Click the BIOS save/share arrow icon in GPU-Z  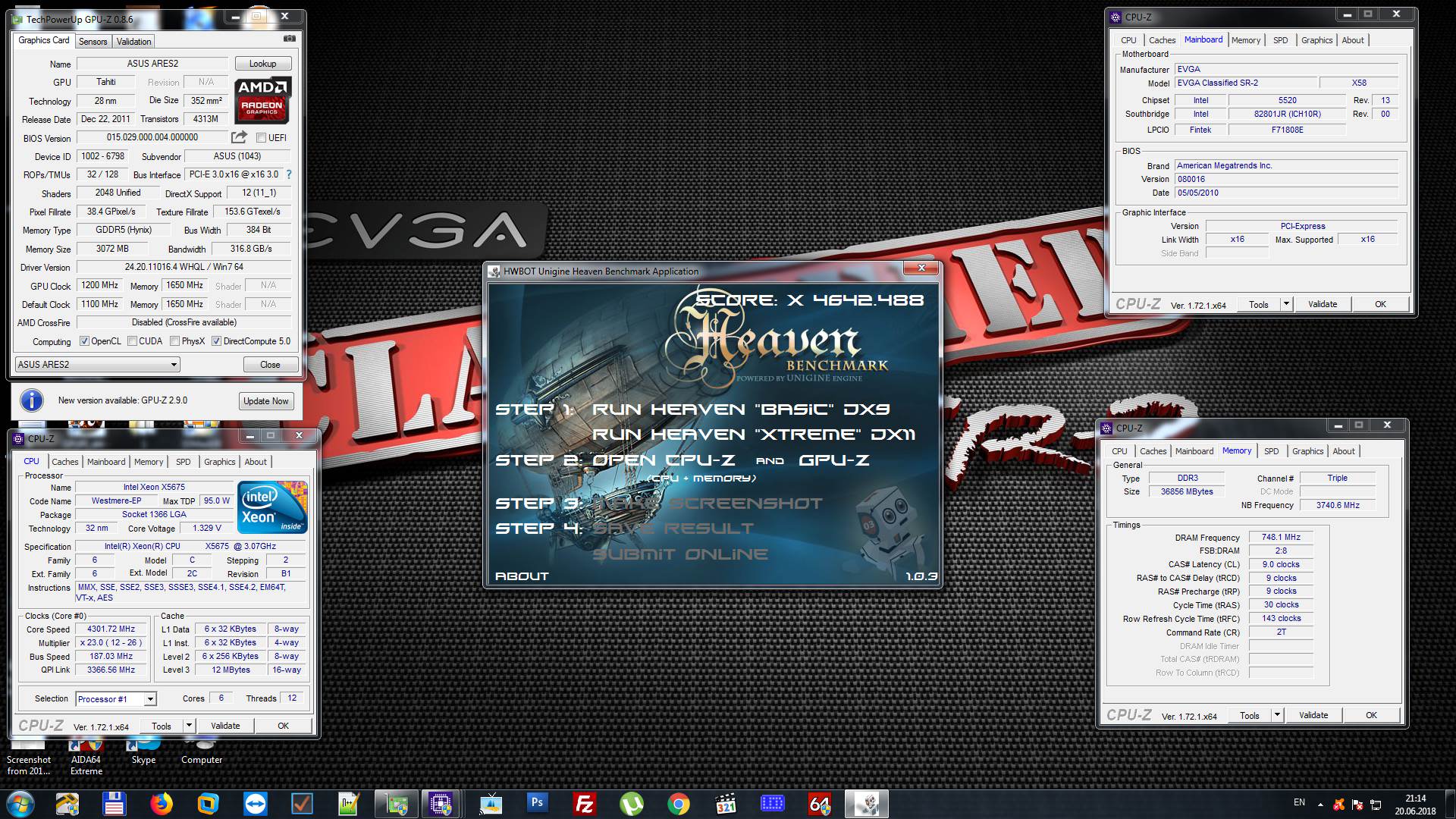pyautogui.click(x=239, y=137)
